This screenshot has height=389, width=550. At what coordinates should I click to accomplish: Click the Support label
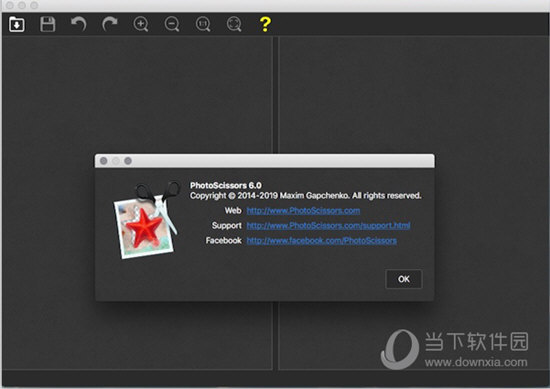click(x=227, y=226)
